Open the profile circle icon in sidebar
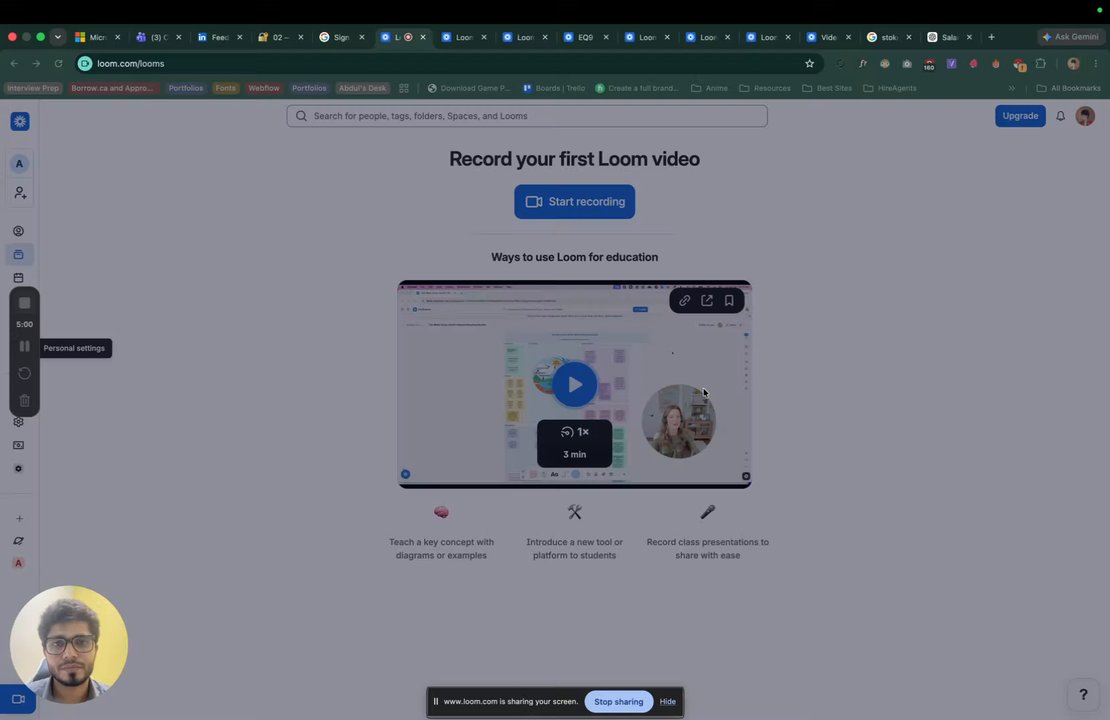Image resolution: width=1110 pixels, height=720 pixels. pos(18,231)
